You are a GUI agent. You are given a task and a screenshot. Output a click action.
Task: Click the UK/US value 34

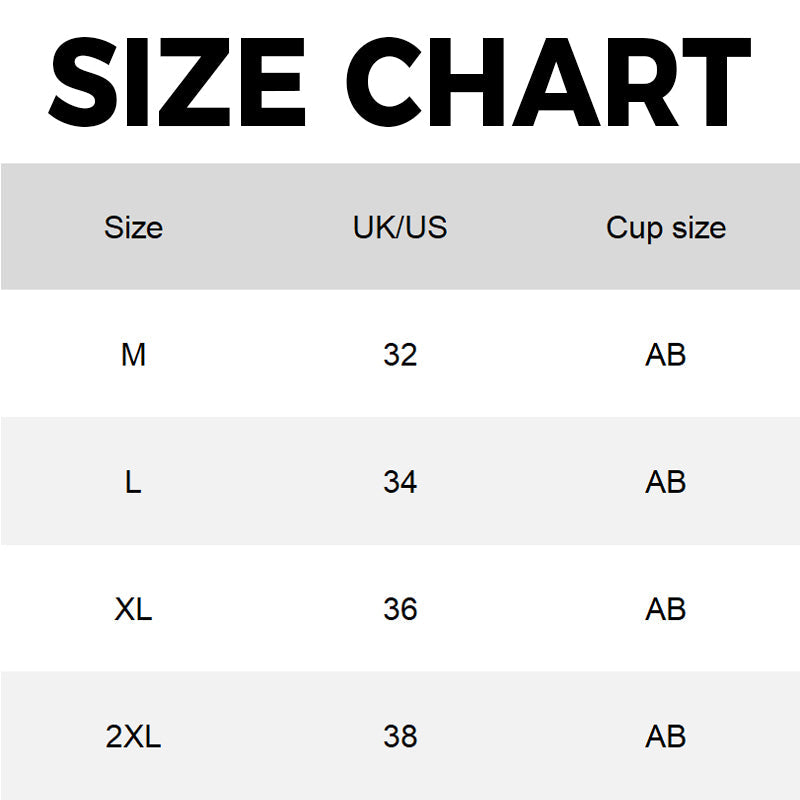tap(400, 482)
